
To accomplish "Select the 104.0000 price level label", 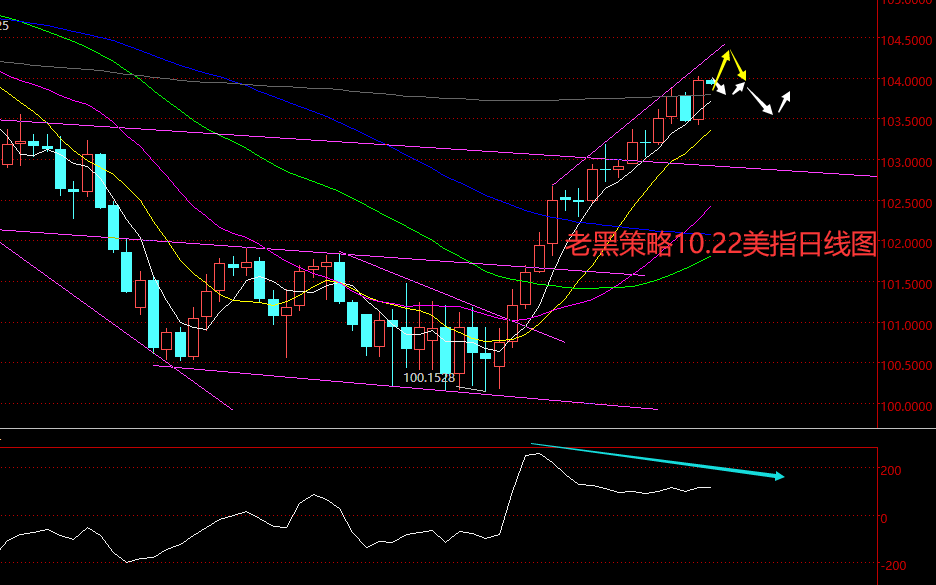I will click(907, 81).
